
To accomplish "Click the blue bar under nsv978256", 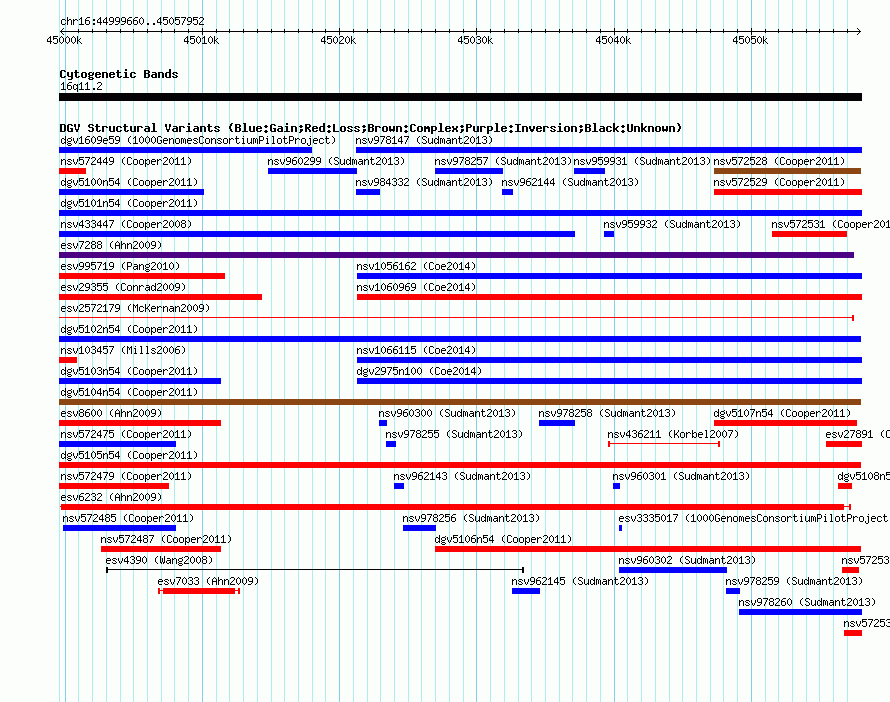I will pos(419,528).
